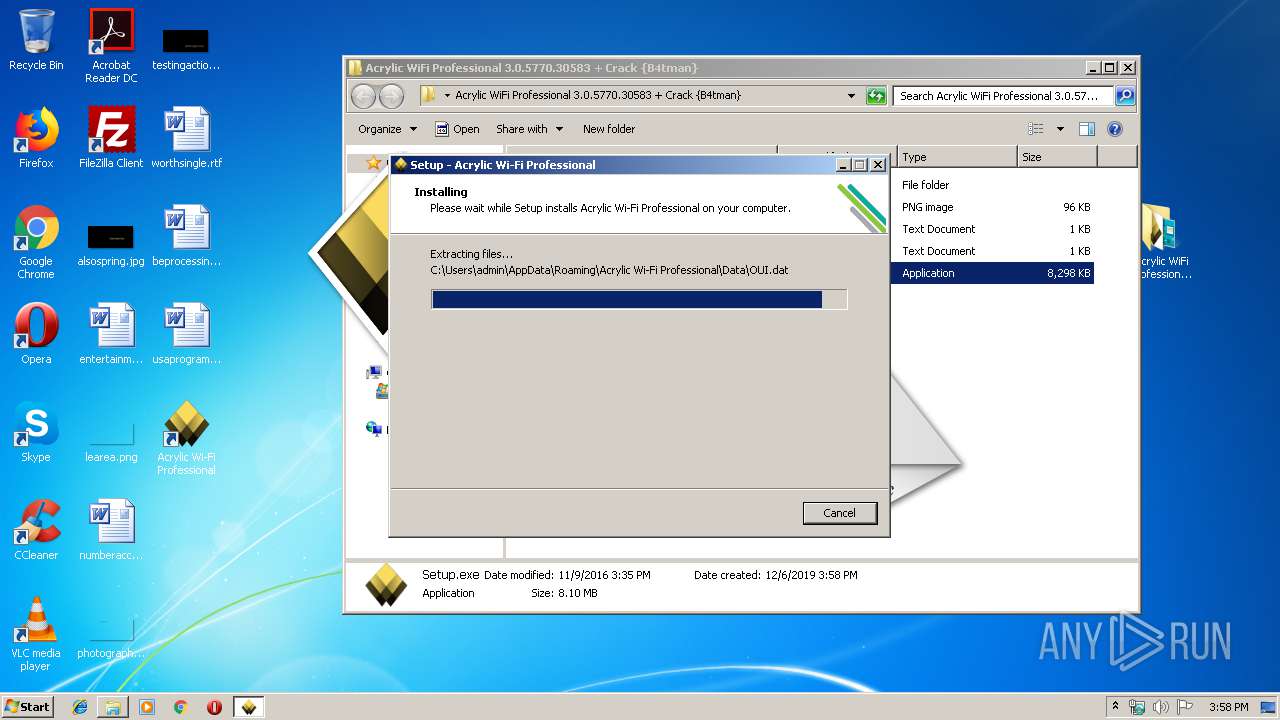
Task: Select the worthsingle.rtf document icon
Action: point(186,138)
